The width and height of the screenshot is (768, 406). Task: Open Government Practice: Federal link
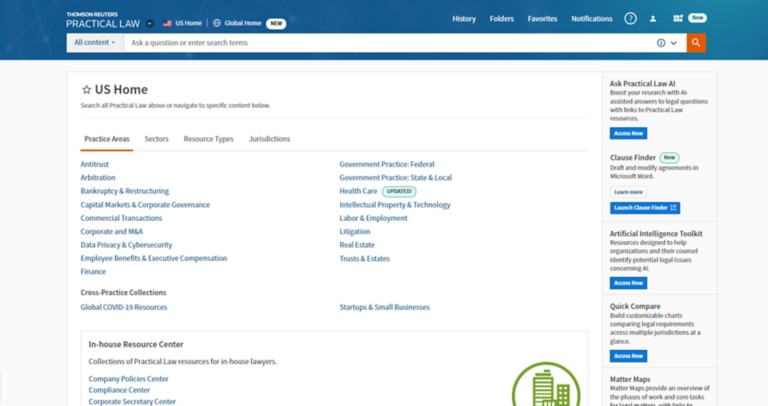(387, 164)
